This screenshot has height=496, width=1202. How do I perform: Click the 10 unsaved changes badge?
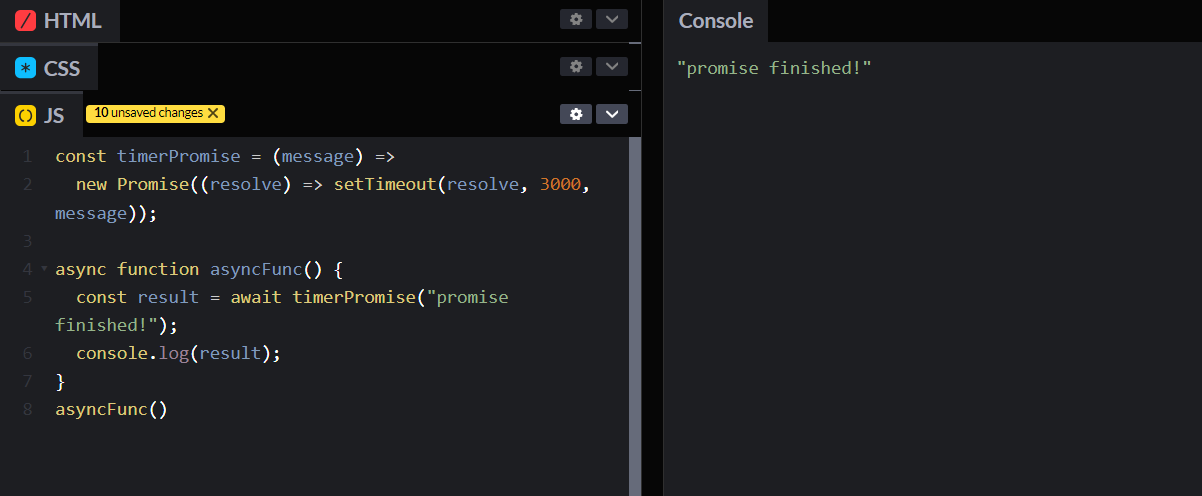148,113
